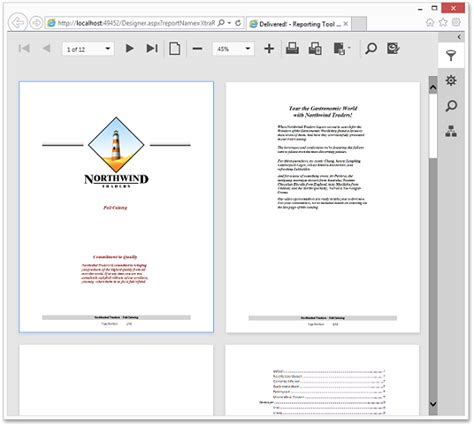The width and height of the screenshot is (474, 426).
Task: Click the browser forward button
Action: 36,23
